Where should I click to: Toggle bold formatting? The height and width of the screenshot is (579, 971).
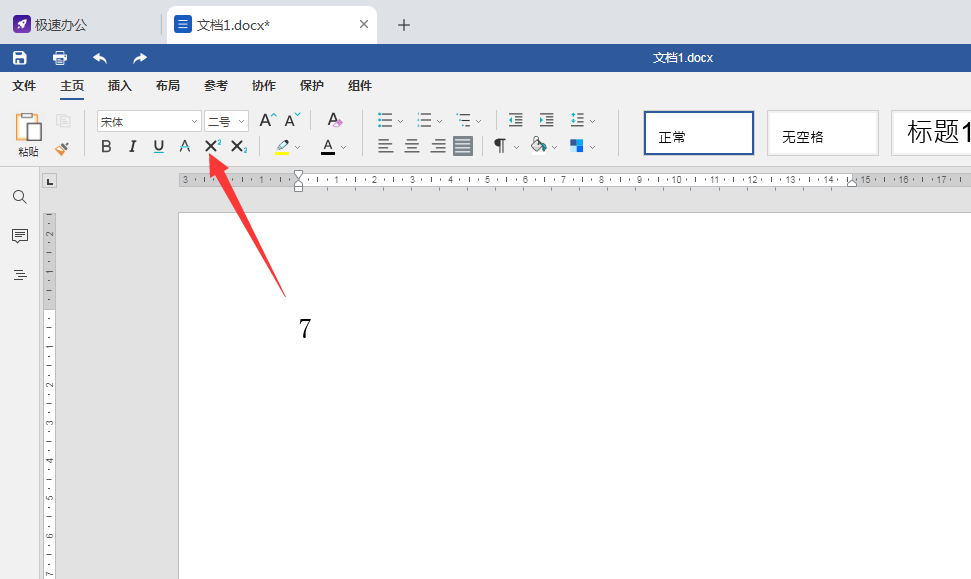pos(106,146)
